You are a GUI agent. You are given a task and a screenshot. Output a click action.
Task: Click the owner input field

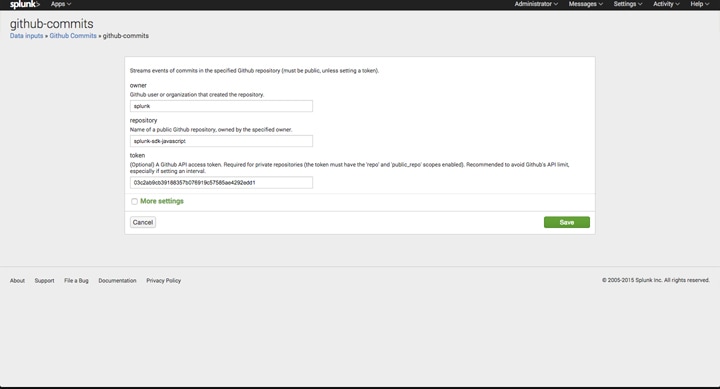221,106
